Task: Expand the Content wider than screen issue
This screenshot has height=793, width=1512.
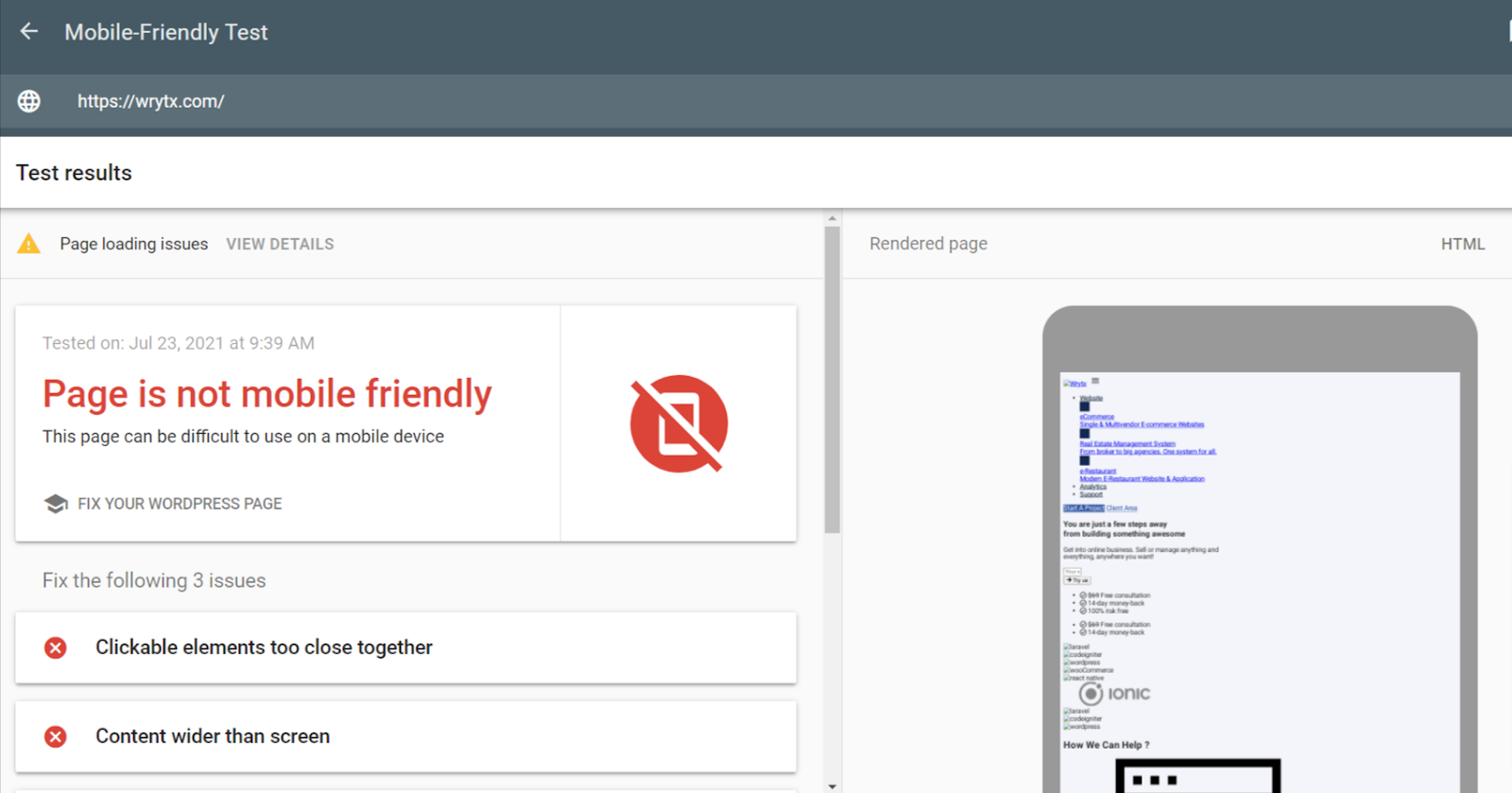Action: click(405, 736)
